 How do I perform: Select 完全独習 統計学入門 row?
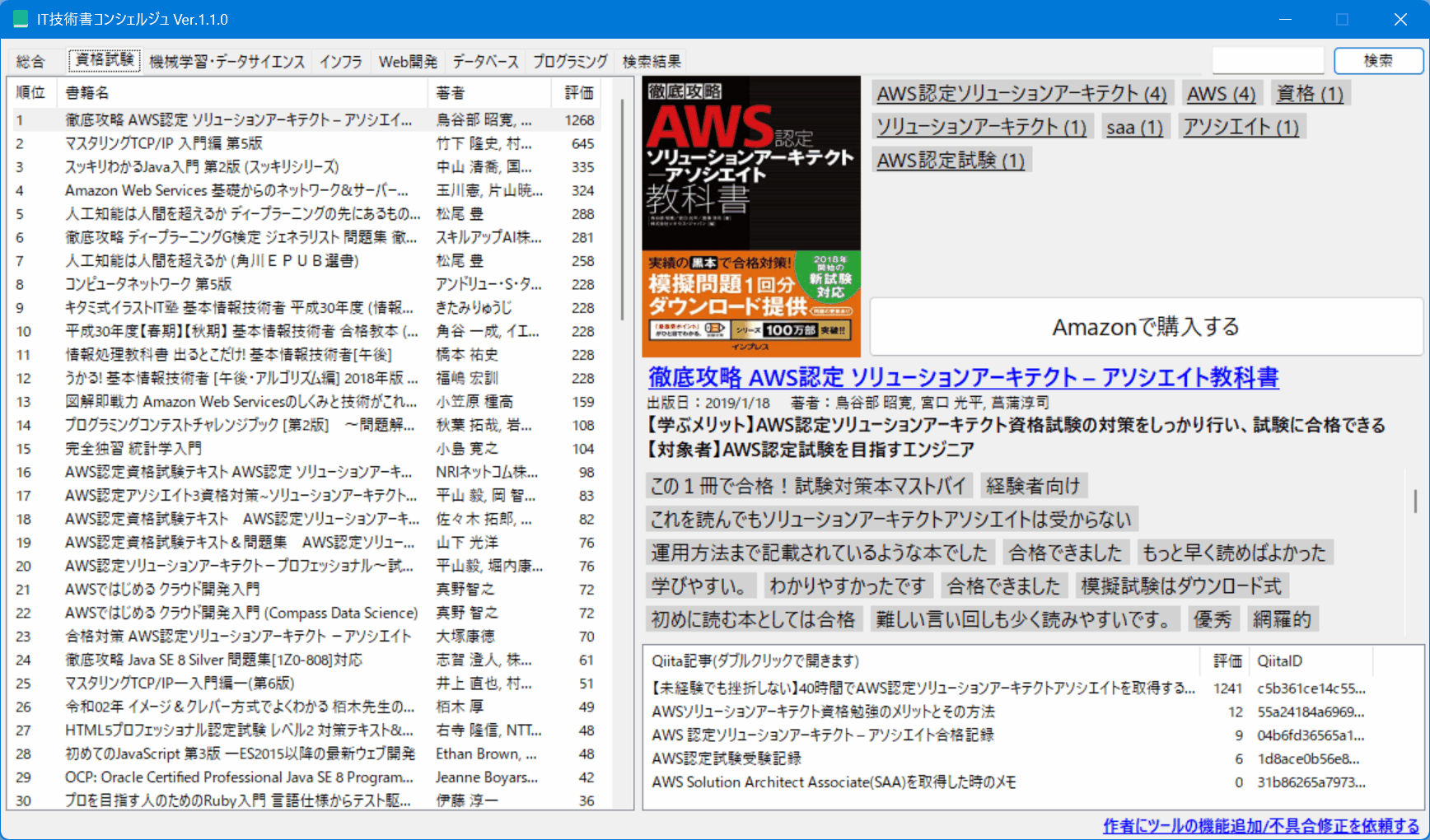coord(305,449)
